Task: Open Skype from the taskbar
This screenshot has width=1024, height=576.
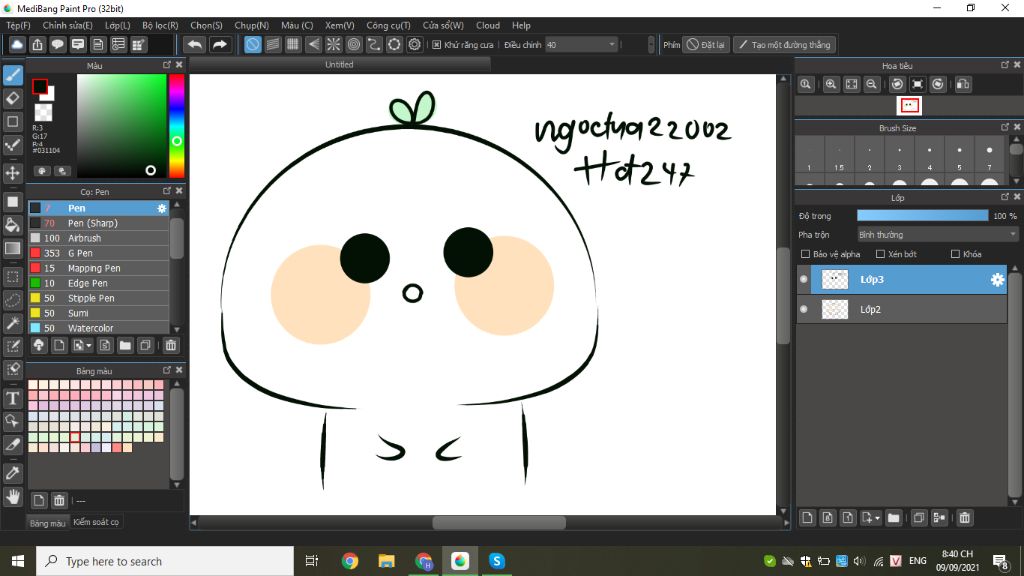Action: 497,561
